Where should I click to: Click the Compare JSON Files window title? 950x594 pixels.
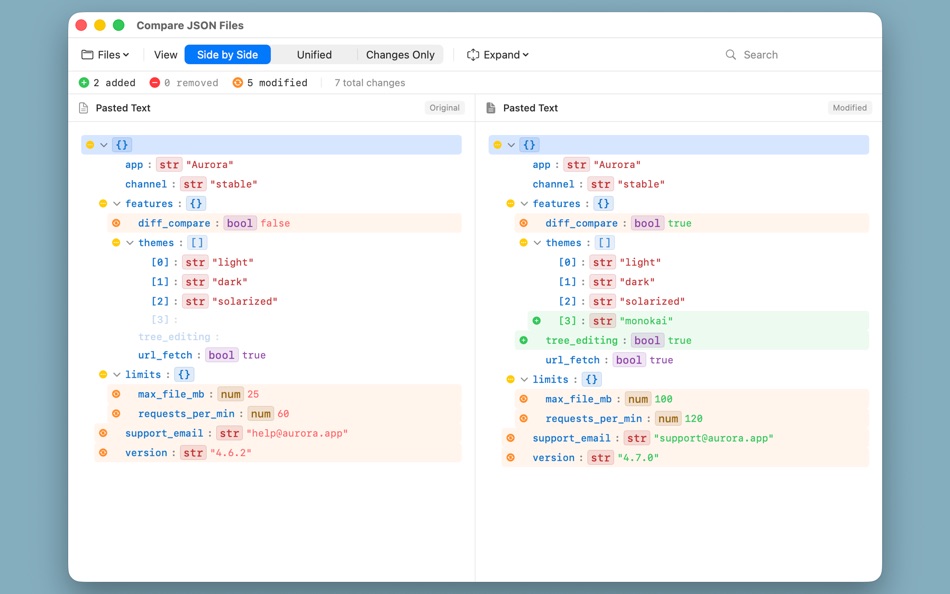click(x=190, y=25)
